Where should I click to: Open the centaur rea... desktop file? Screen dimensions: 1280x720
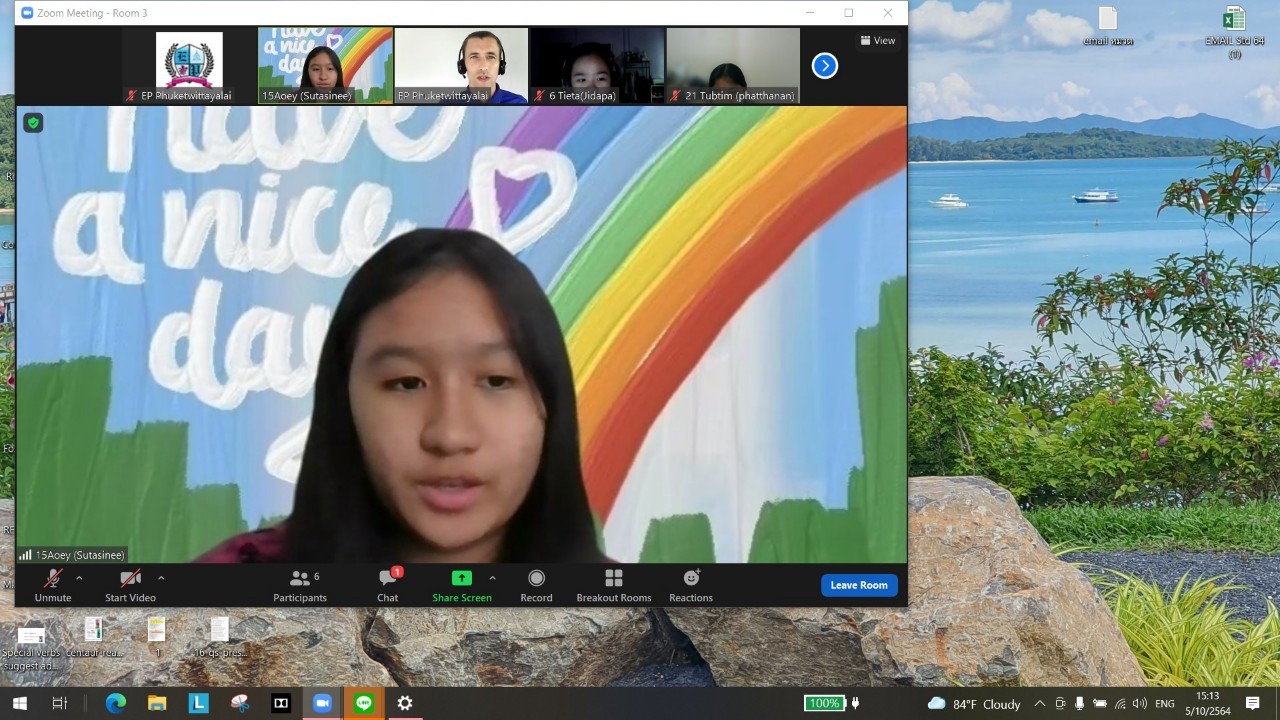click(x=93, y=638)
